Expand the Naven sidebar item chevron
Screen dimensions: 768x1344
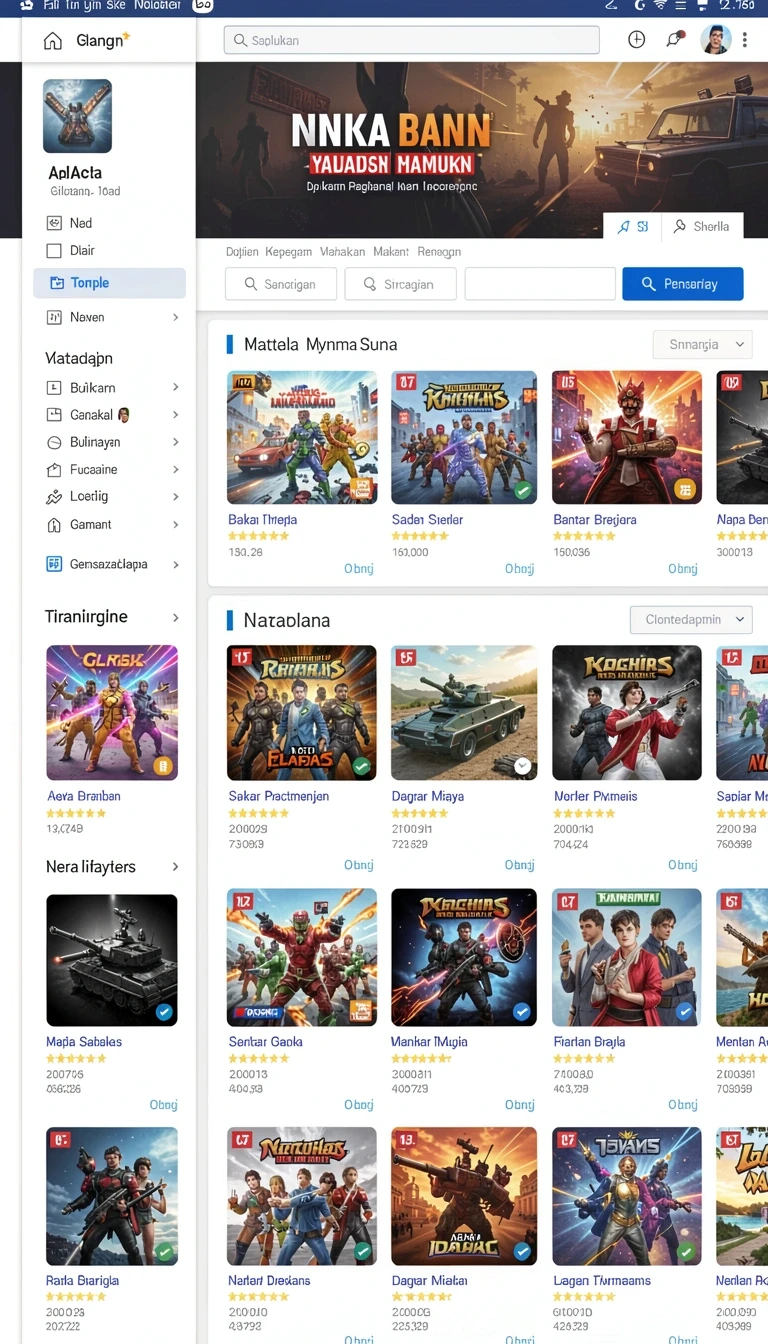pos(176,317)
